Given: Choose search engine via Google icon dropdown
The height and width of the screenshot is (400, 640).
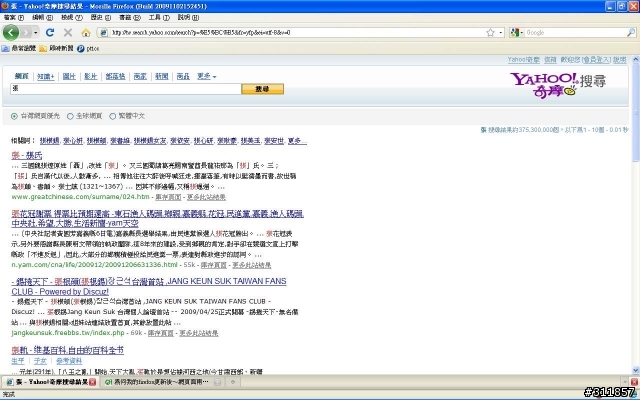Looking at the screenshot, I should tap(517, 33).
